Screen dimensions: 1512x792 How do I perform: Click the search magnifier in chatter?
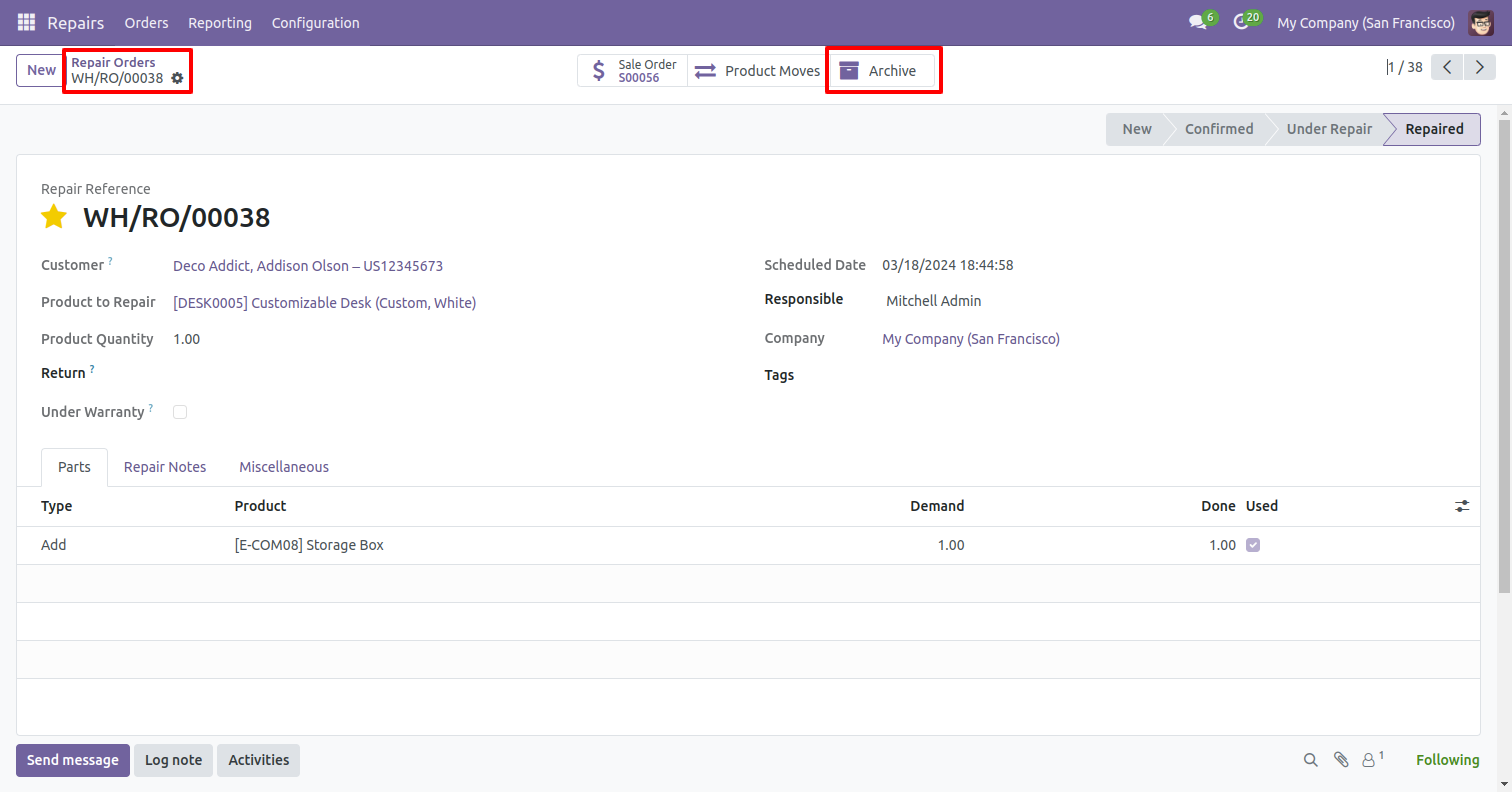1310,760
